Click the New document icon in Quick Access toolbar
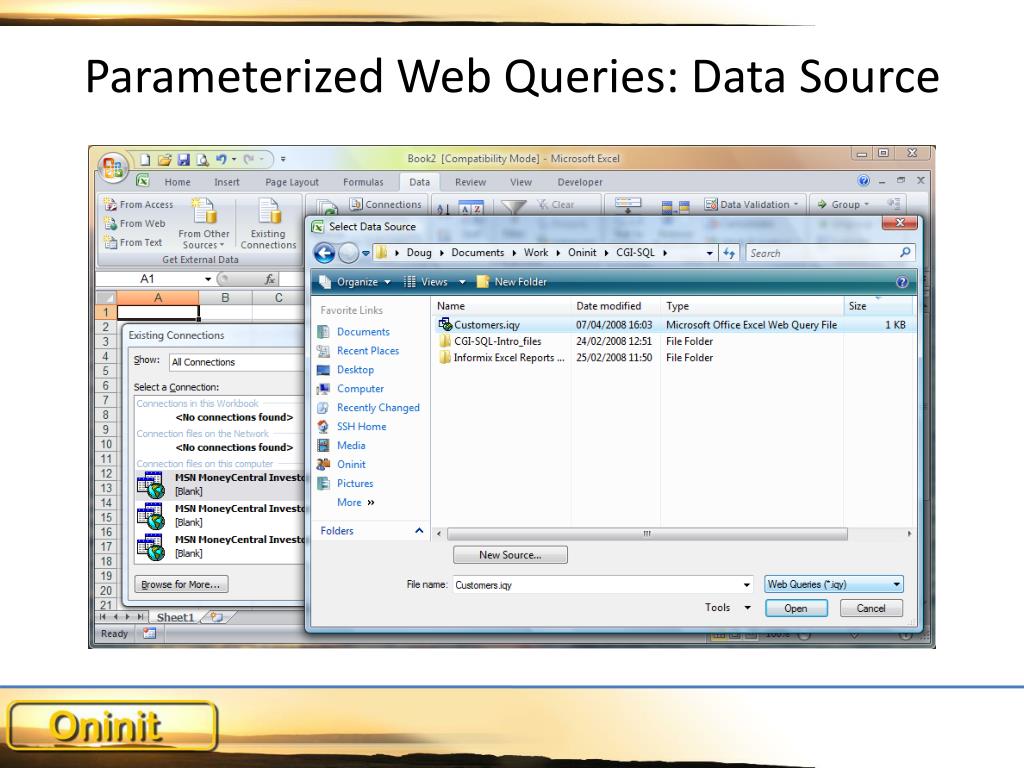Screen dimensions: 1024x768 pos(145,159)
